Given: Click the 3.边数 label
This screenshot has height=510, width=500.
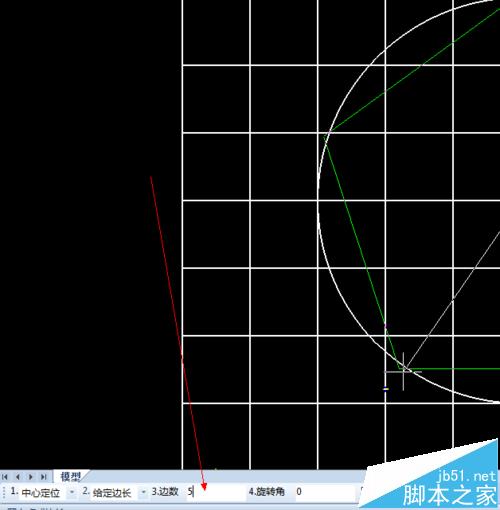Looking at the screenshot, I should tap(165, 491).
